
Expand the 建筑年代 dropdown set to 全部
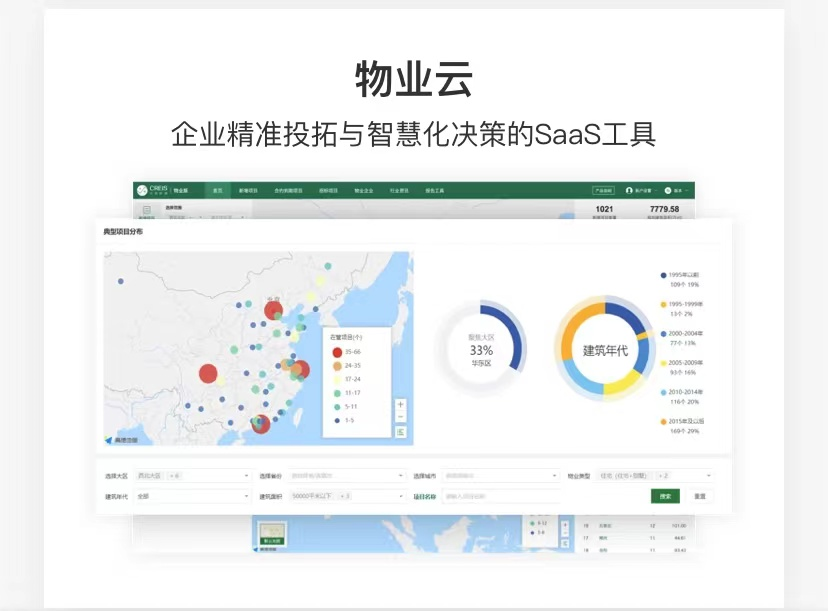[192, 496]
